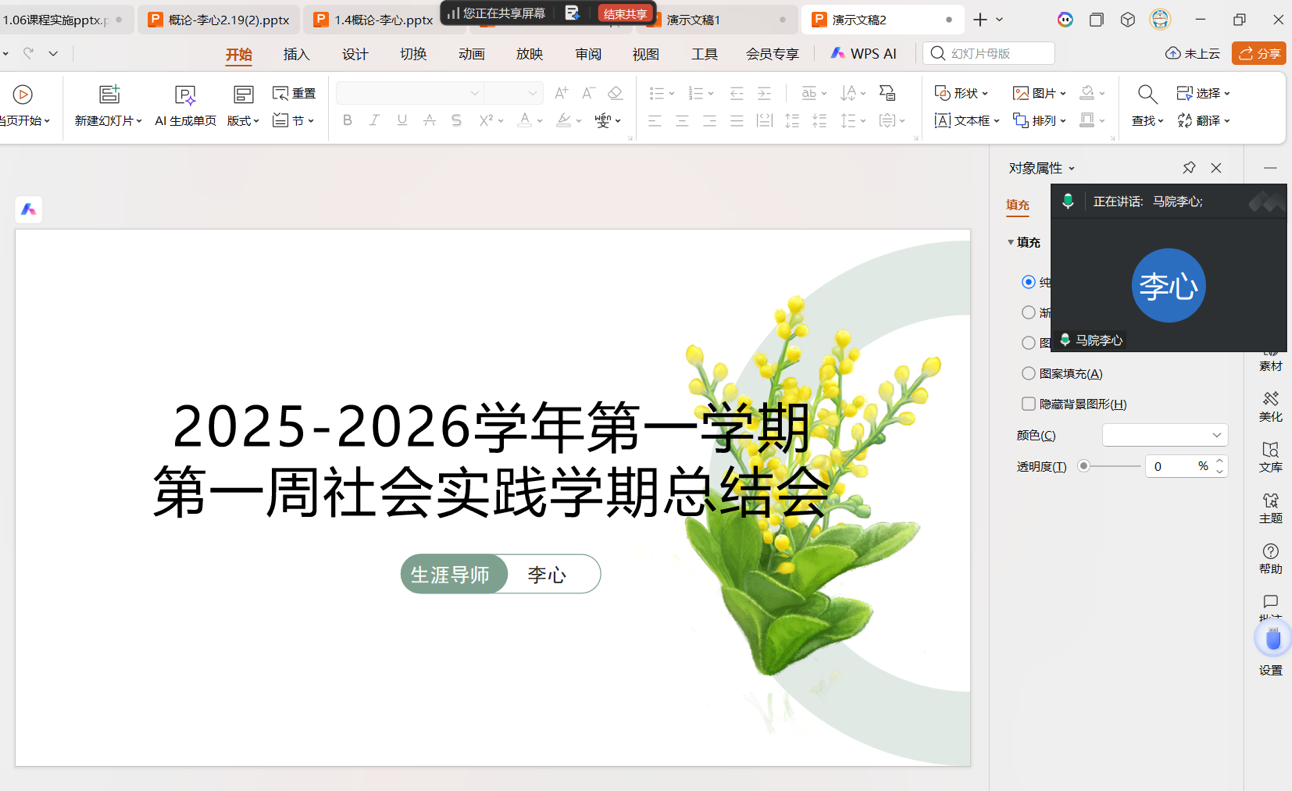Open the 主题 themes sidebar icon
Screen dimensions: 1292x791
pyautogui.click(x=1270, y=508)
